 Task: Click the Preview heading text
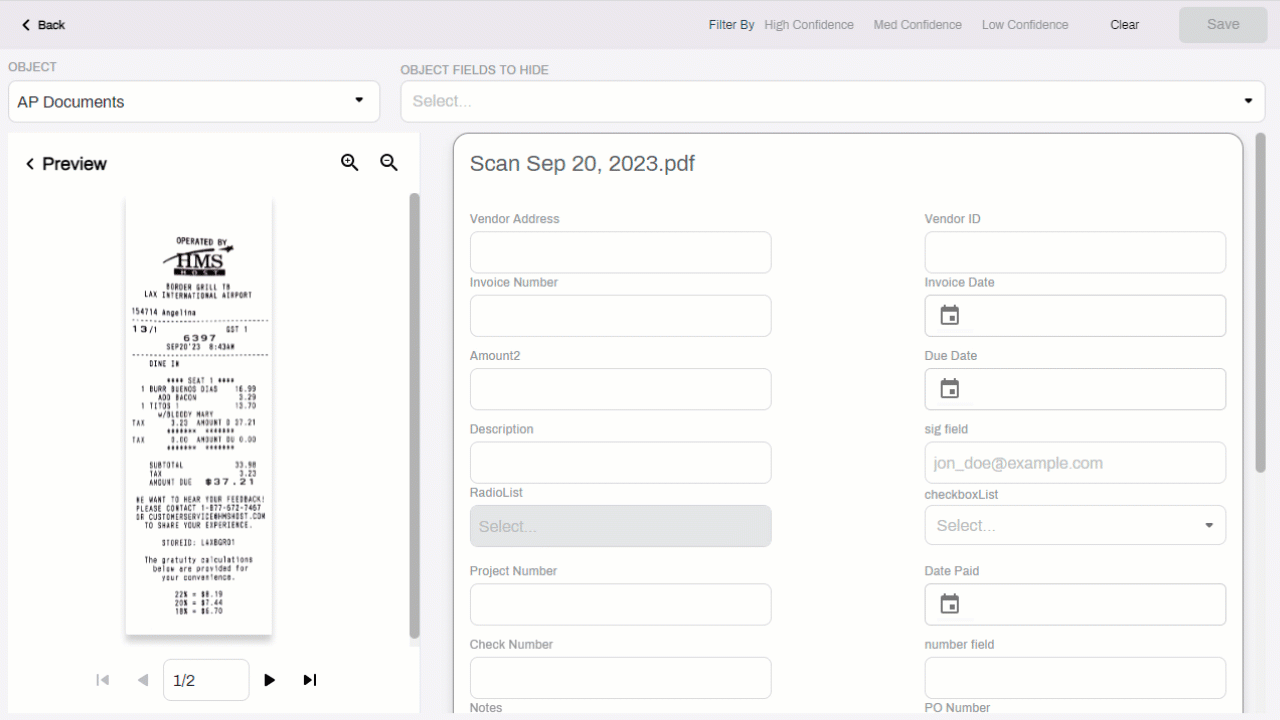[74, 164]
